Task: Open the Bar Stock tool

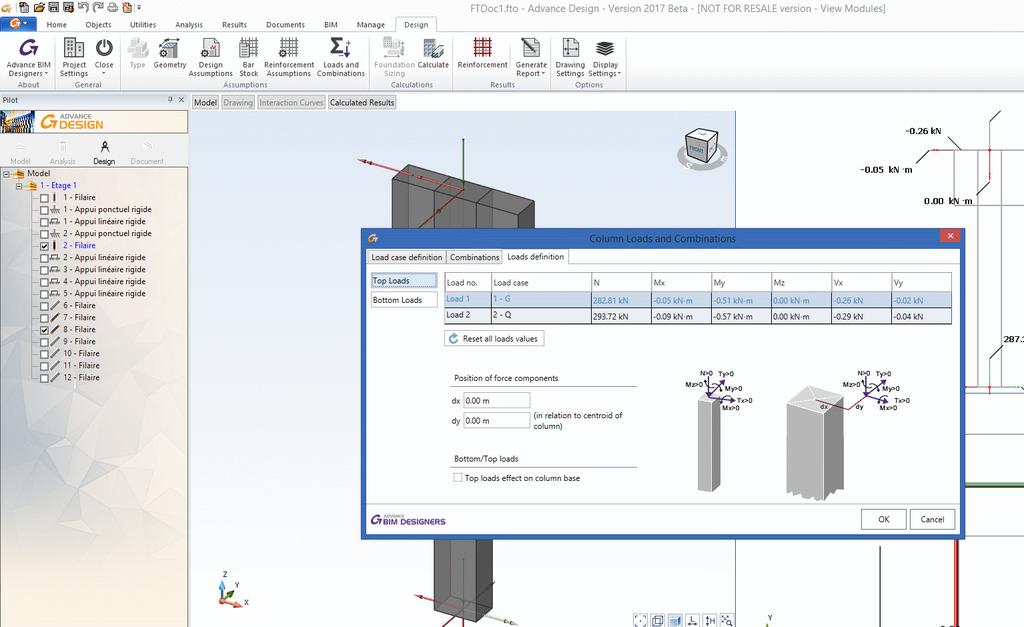Action: (x=248, y=57)
